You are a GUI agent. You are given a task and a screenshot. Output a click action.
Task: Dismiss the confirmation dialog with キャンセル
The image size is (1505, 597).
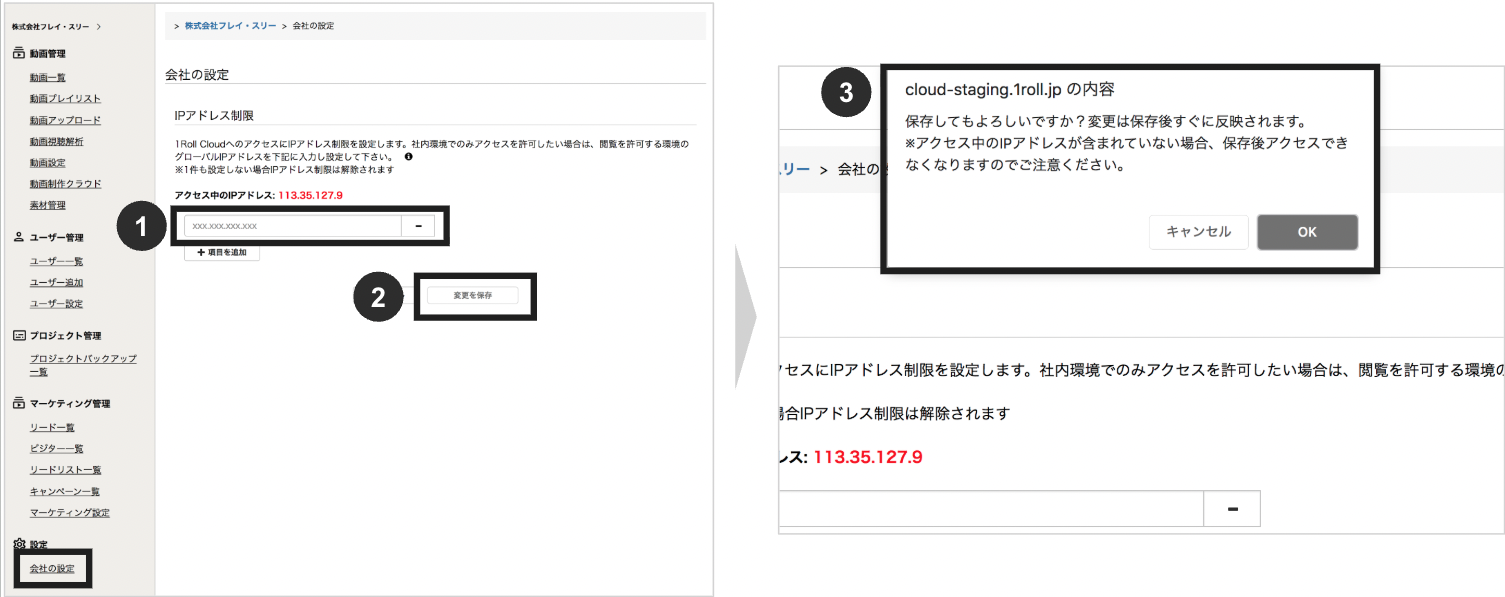[1197, 231]
